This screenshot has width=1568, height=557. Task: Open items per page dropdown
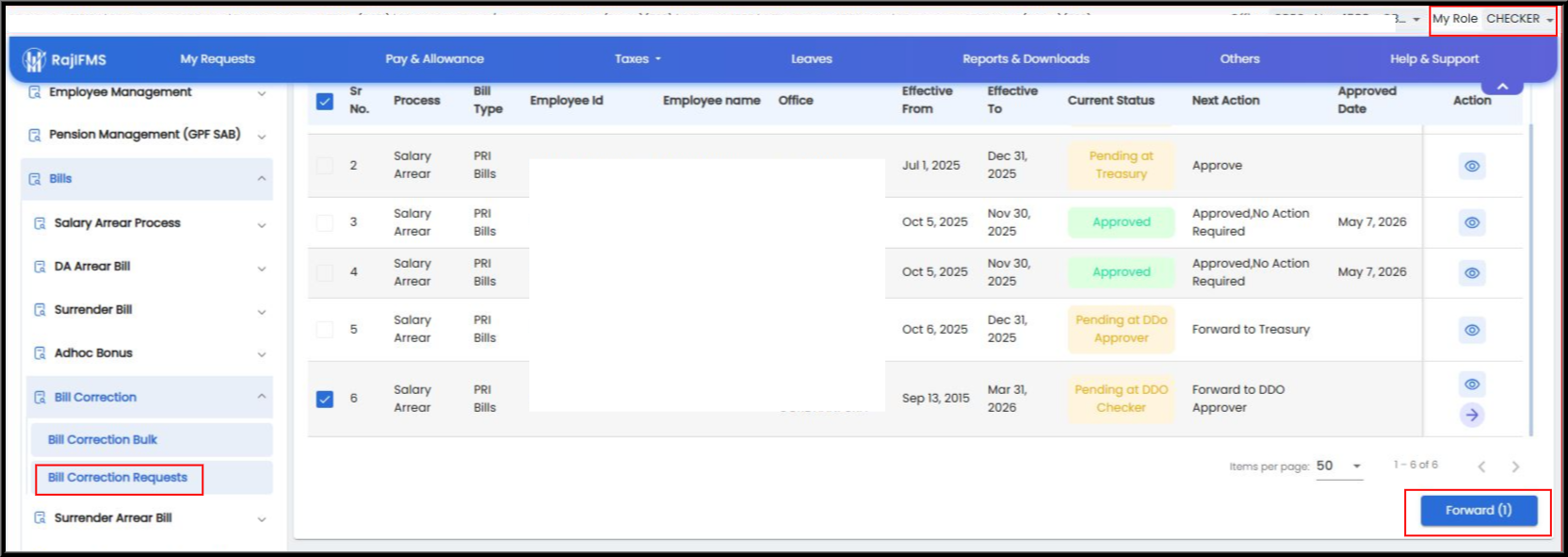(1339, 467)
